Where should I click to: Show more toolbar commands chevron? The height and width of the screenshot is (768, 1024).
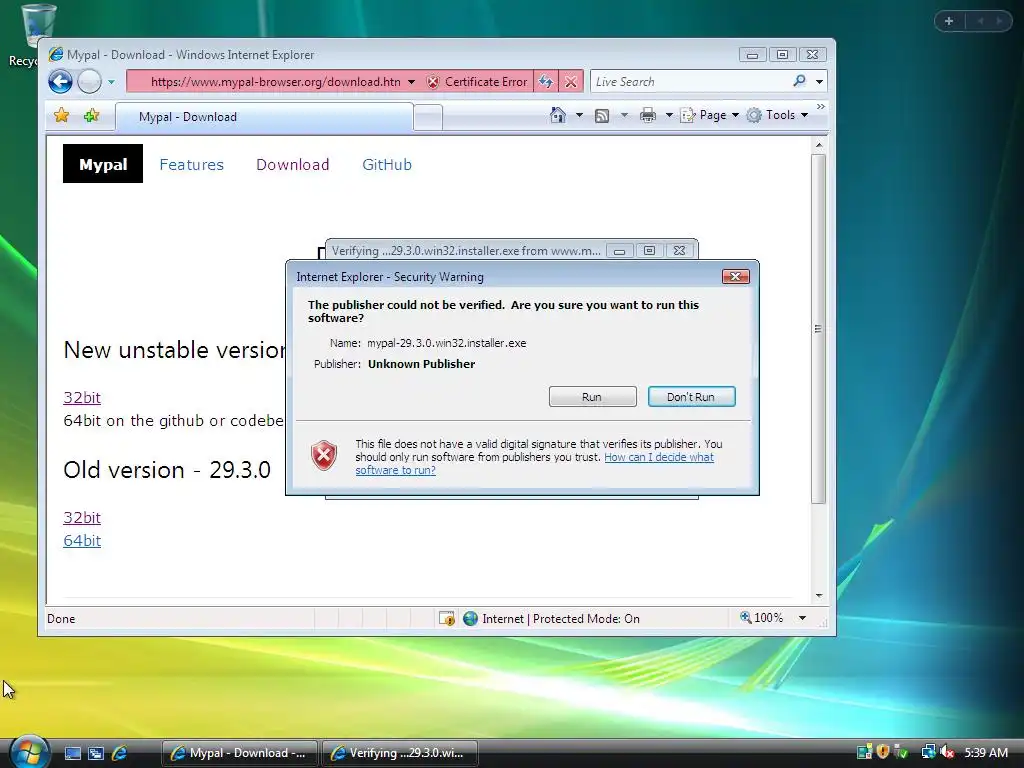tap(821, 106)
